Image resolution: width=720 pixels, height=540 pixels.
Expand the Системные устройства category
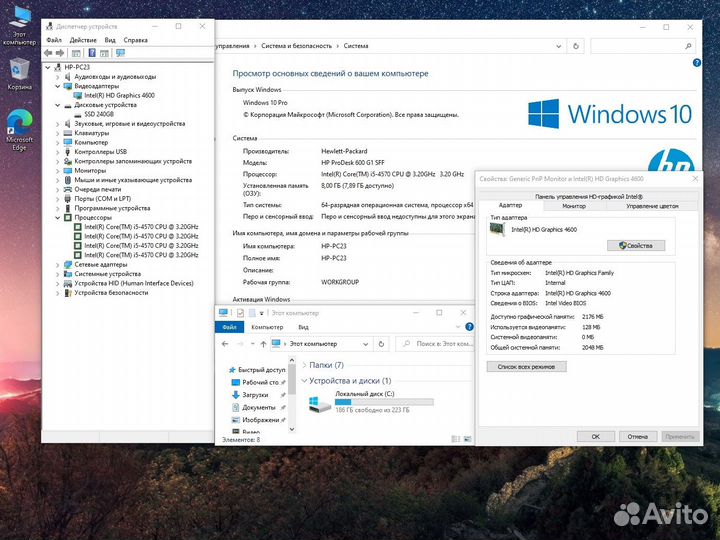click(58, 274)
